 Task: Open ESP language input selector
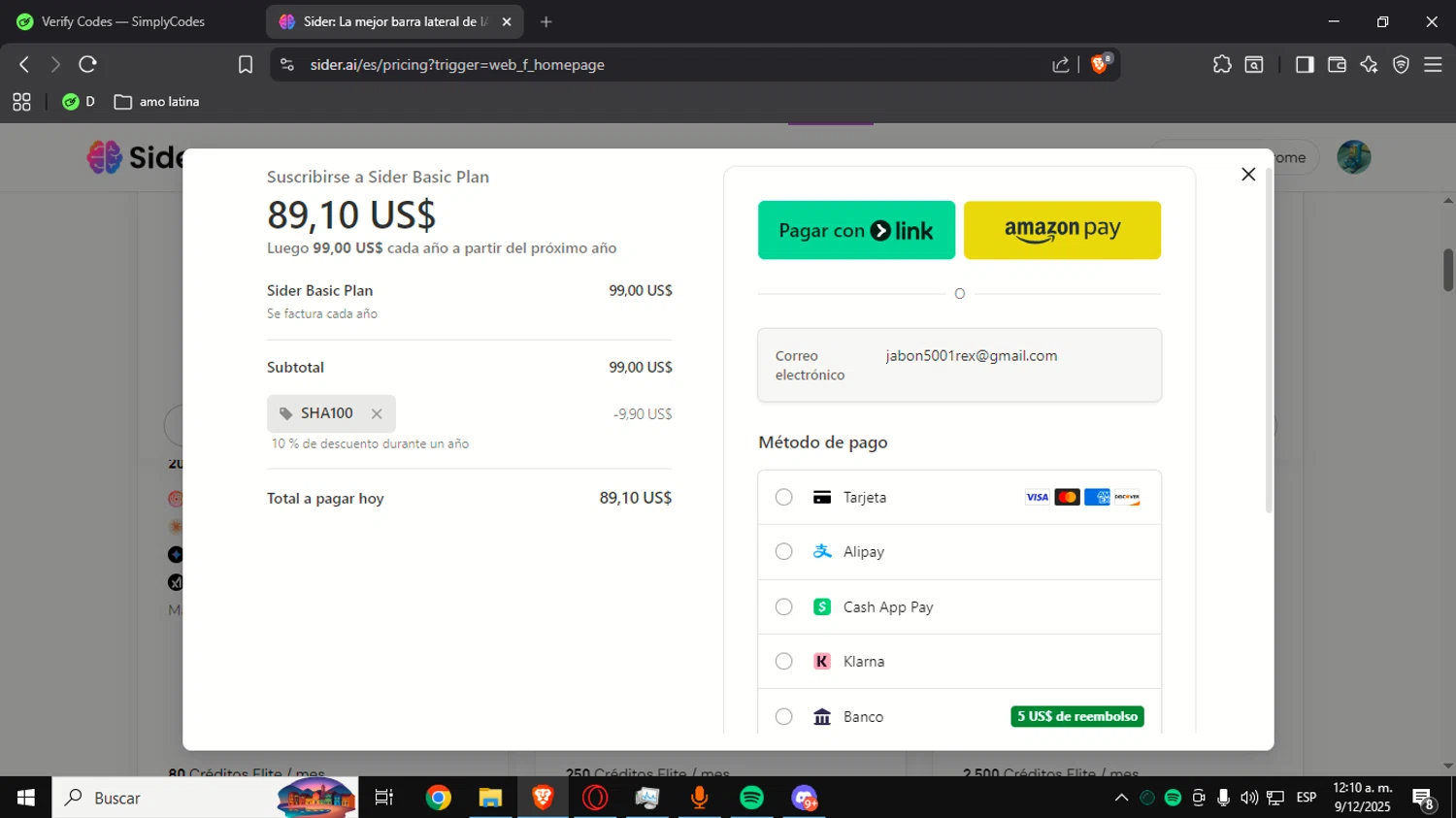click(x=1307, y=798)
